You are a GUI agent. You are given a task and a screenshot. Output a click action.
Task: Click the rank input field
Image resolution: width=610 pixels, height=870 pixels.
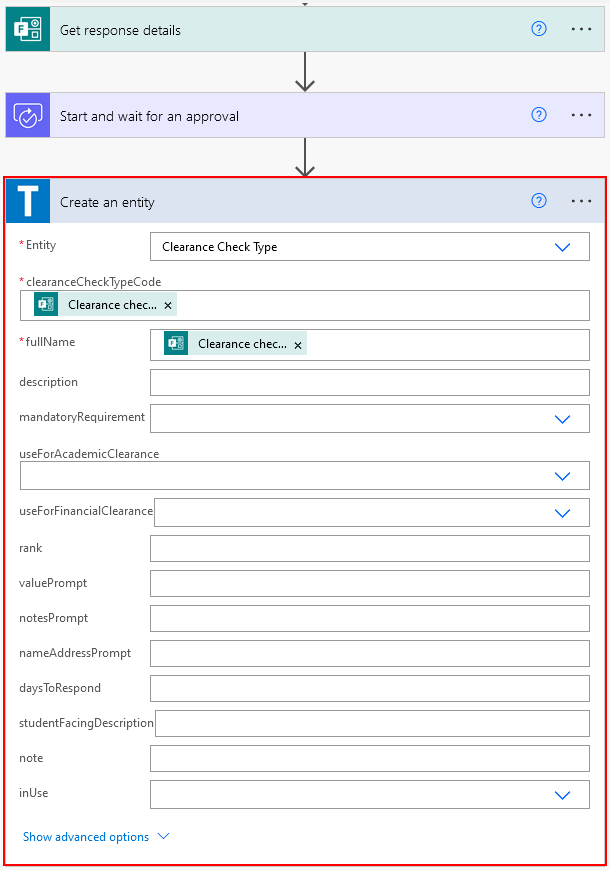[370, 549]
